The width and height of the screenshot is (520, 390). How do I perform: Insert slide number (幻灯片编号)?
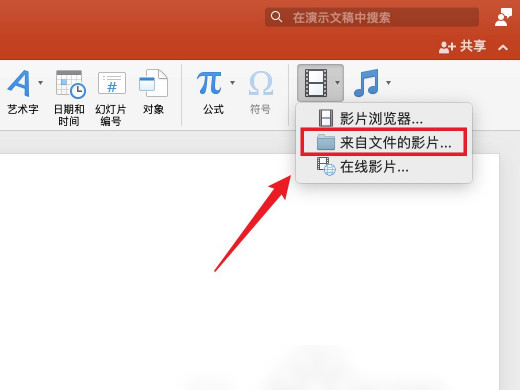111,98
